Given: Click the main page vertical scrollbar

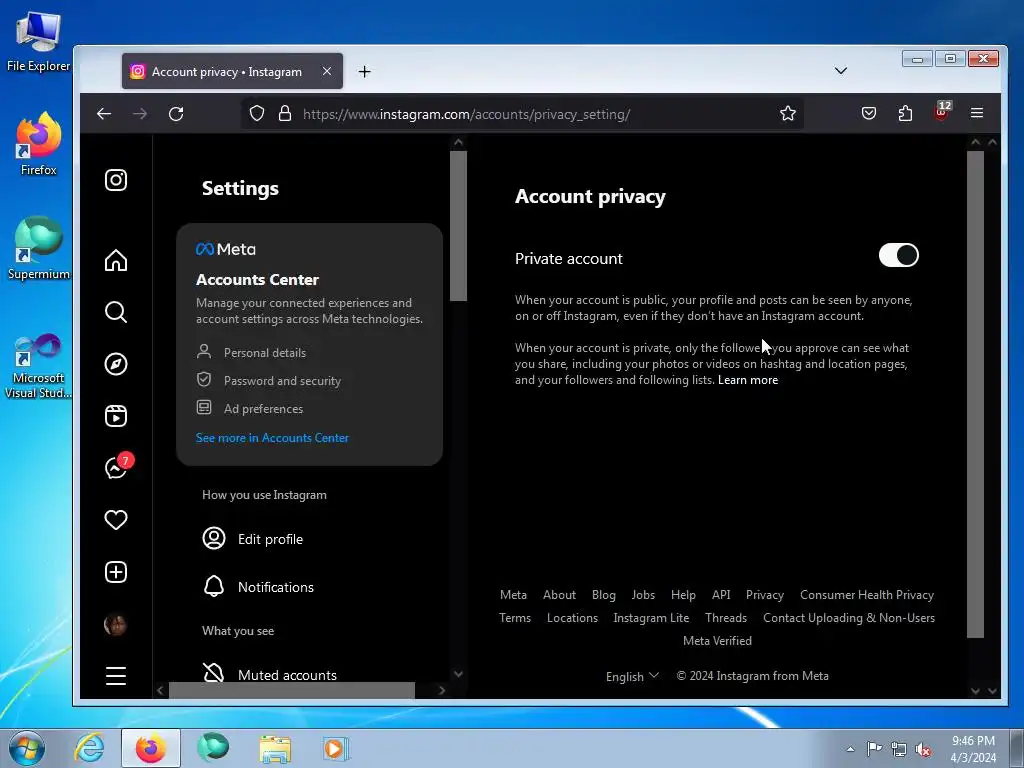Looking at the screenshot, I should point(975,394).
